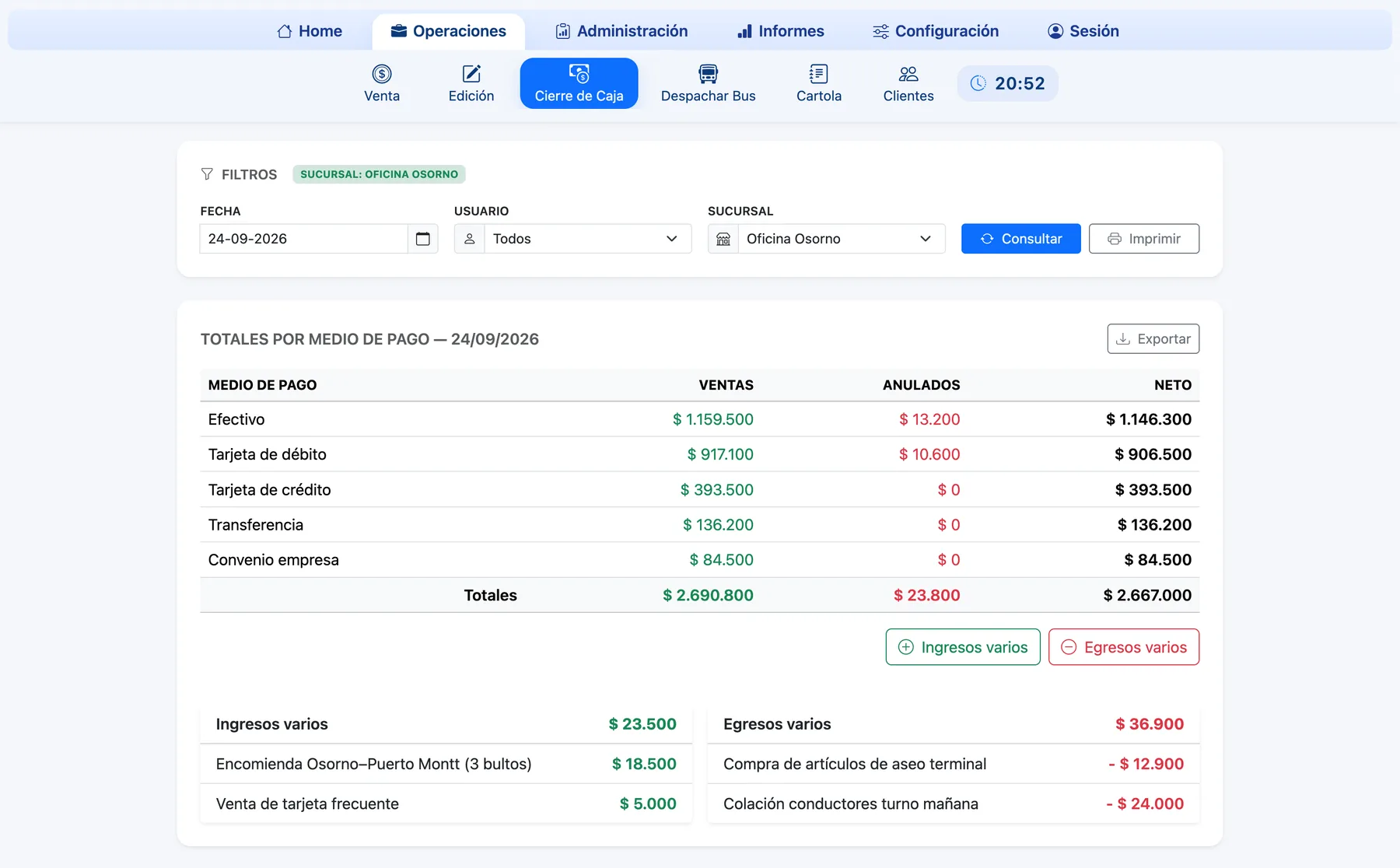Click the total ventas $ 2.690.800
This screenshot has height=868, width=1400.
point(708,595)
